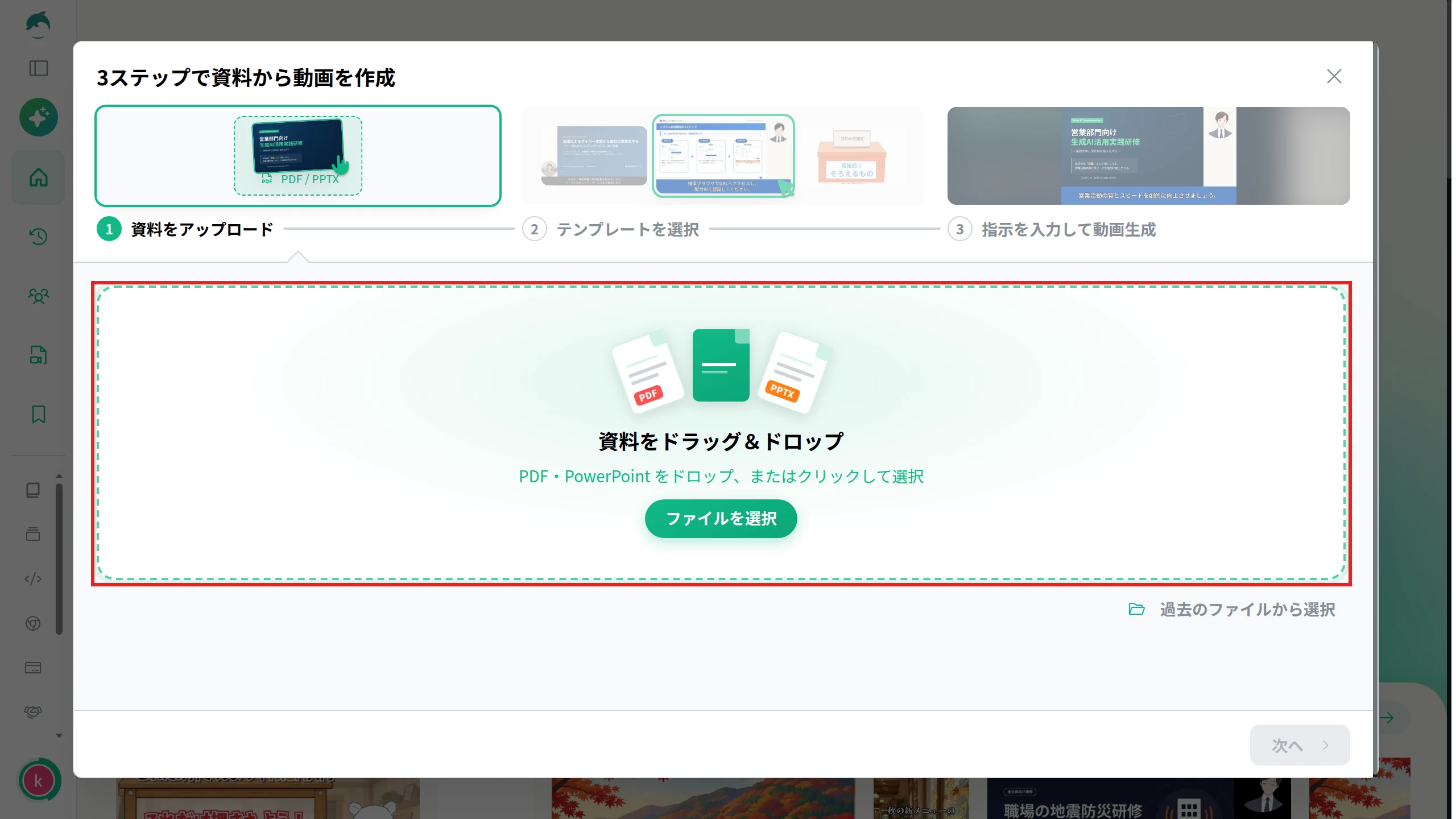The width and height of the screenshot is (1456, 819).
Task: Click the green sparkle AI create icon
Action: (x=38, y=118)
